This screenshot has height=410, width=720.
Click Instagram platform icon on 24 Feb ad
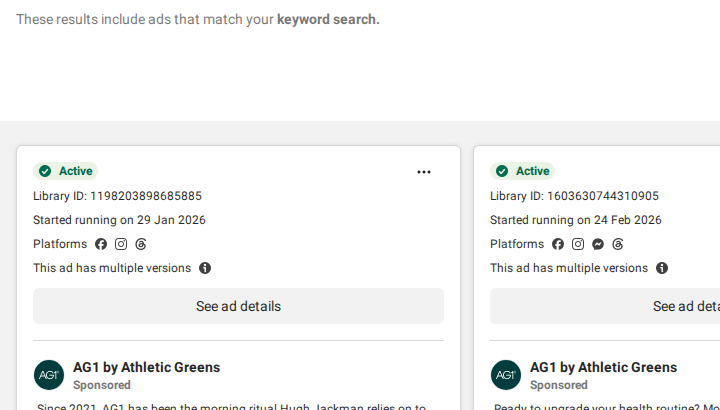578,244
